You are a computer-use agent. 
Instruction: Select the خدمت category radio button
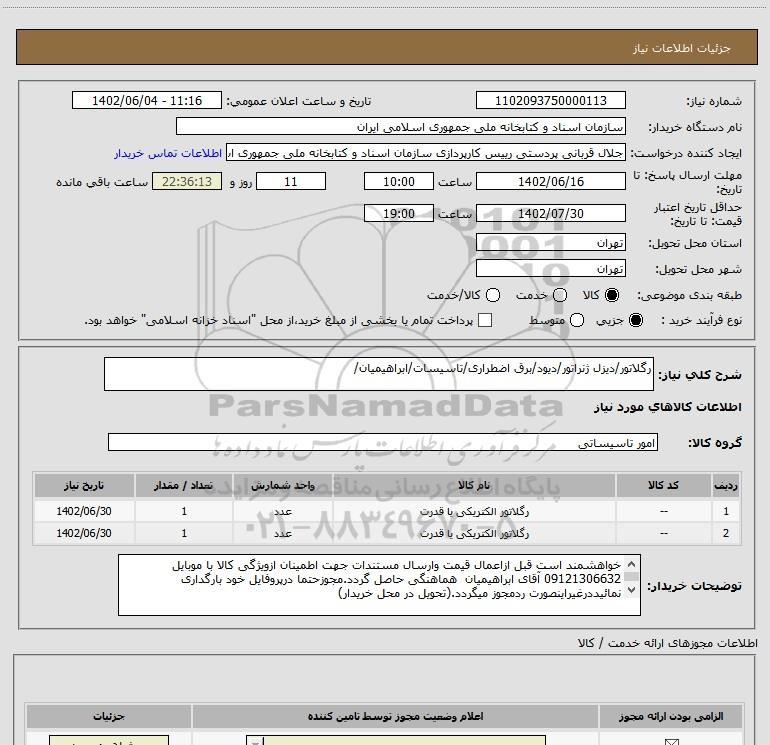pyautogui.click(x=560, y=295)
